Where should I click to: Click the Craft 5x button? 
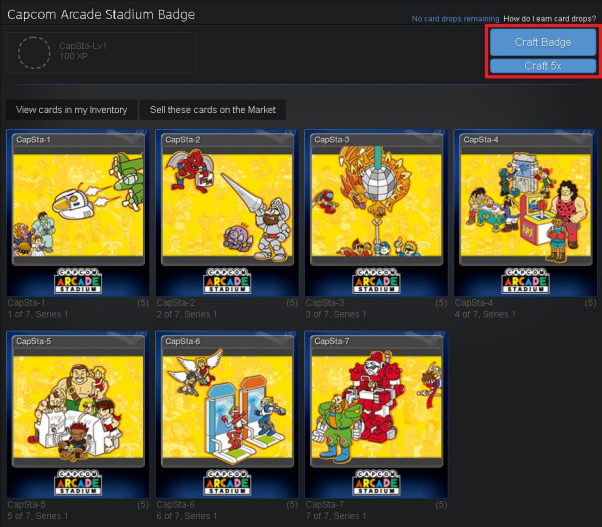542,66
